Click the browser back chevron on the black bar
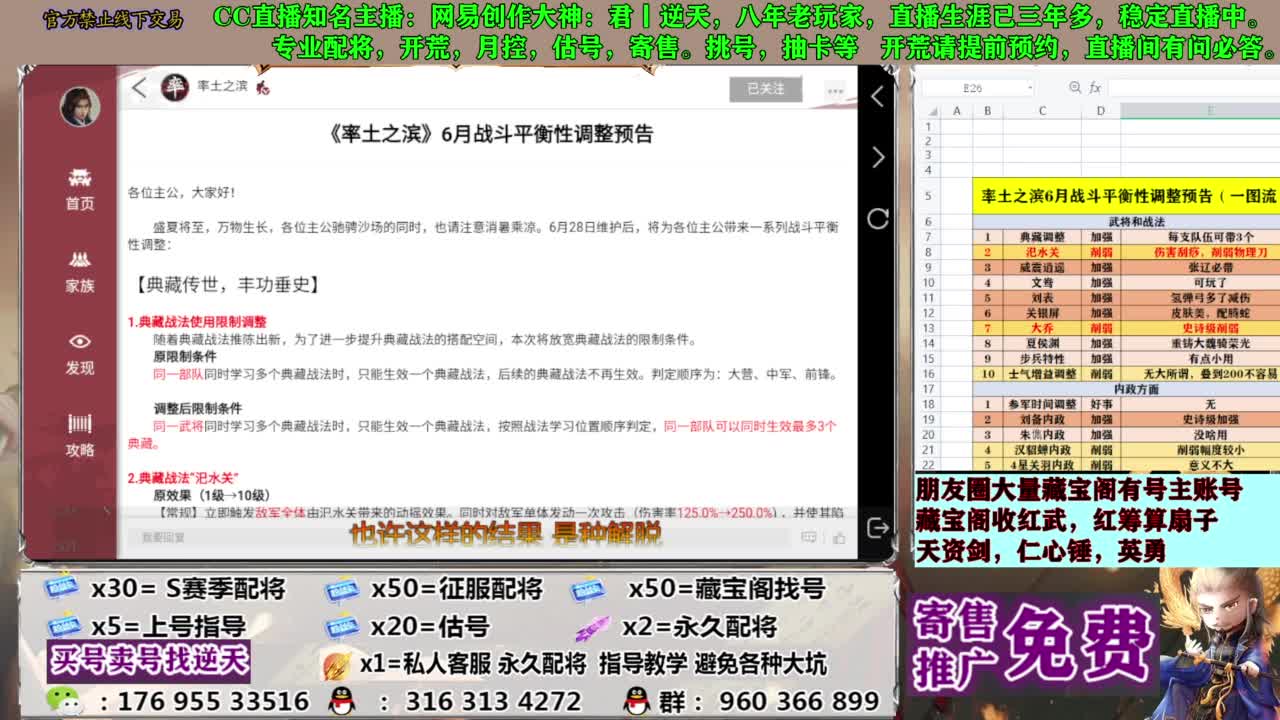1280x720 pixels. click(877, 96)
